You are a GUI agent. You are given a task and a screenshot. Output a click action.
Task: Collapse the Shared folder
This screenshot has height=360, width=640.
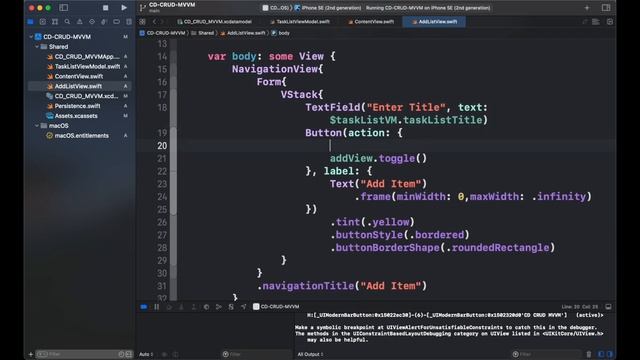coord(37,47)
